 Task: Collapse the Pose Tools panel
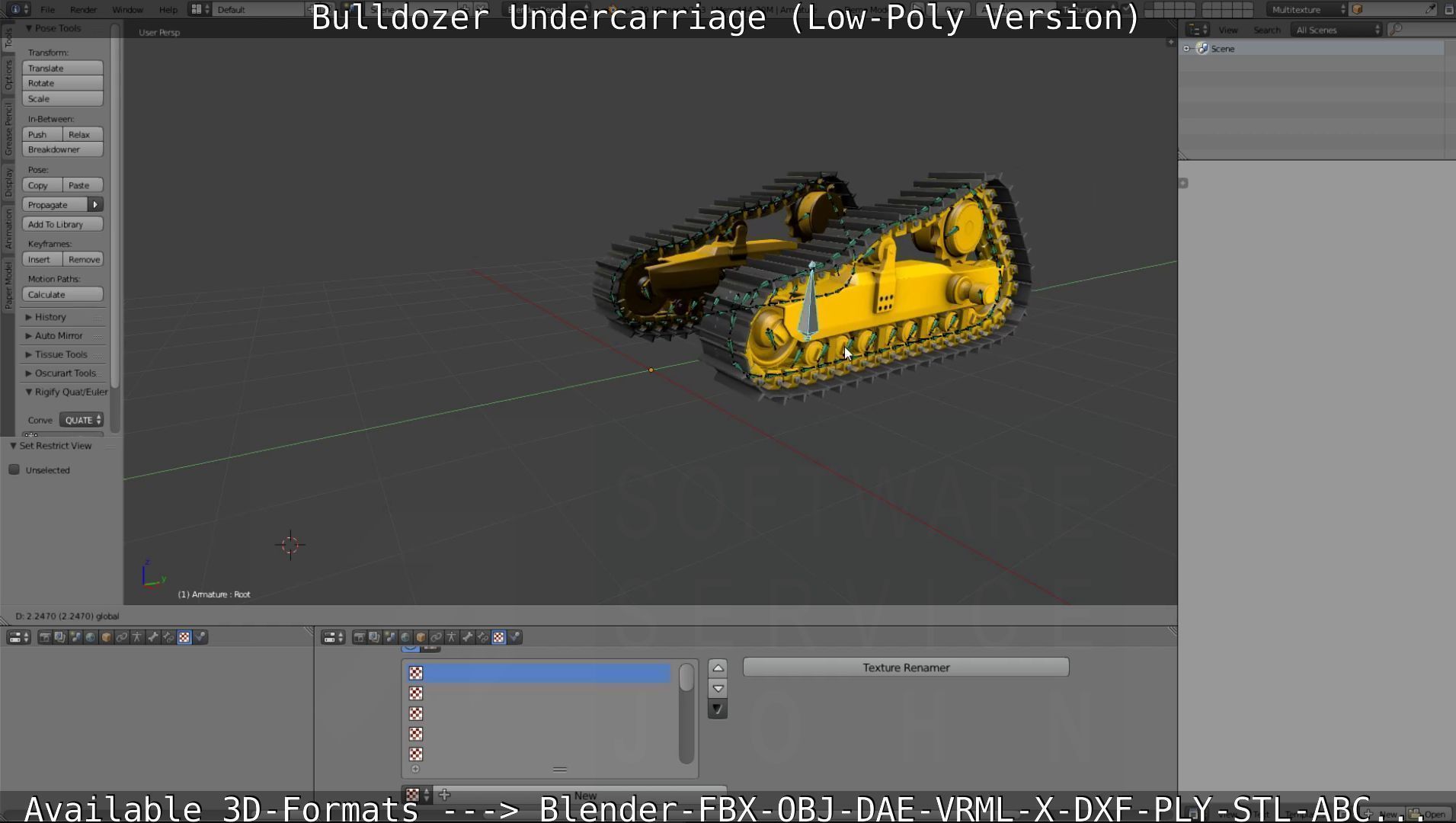(x=29, y=28)
